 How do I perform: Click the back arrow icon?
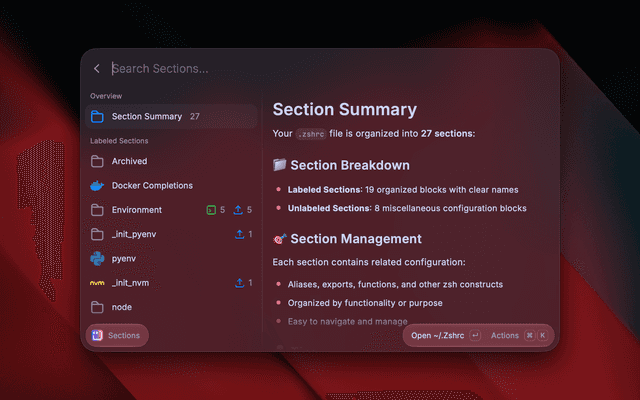(97, 69)
